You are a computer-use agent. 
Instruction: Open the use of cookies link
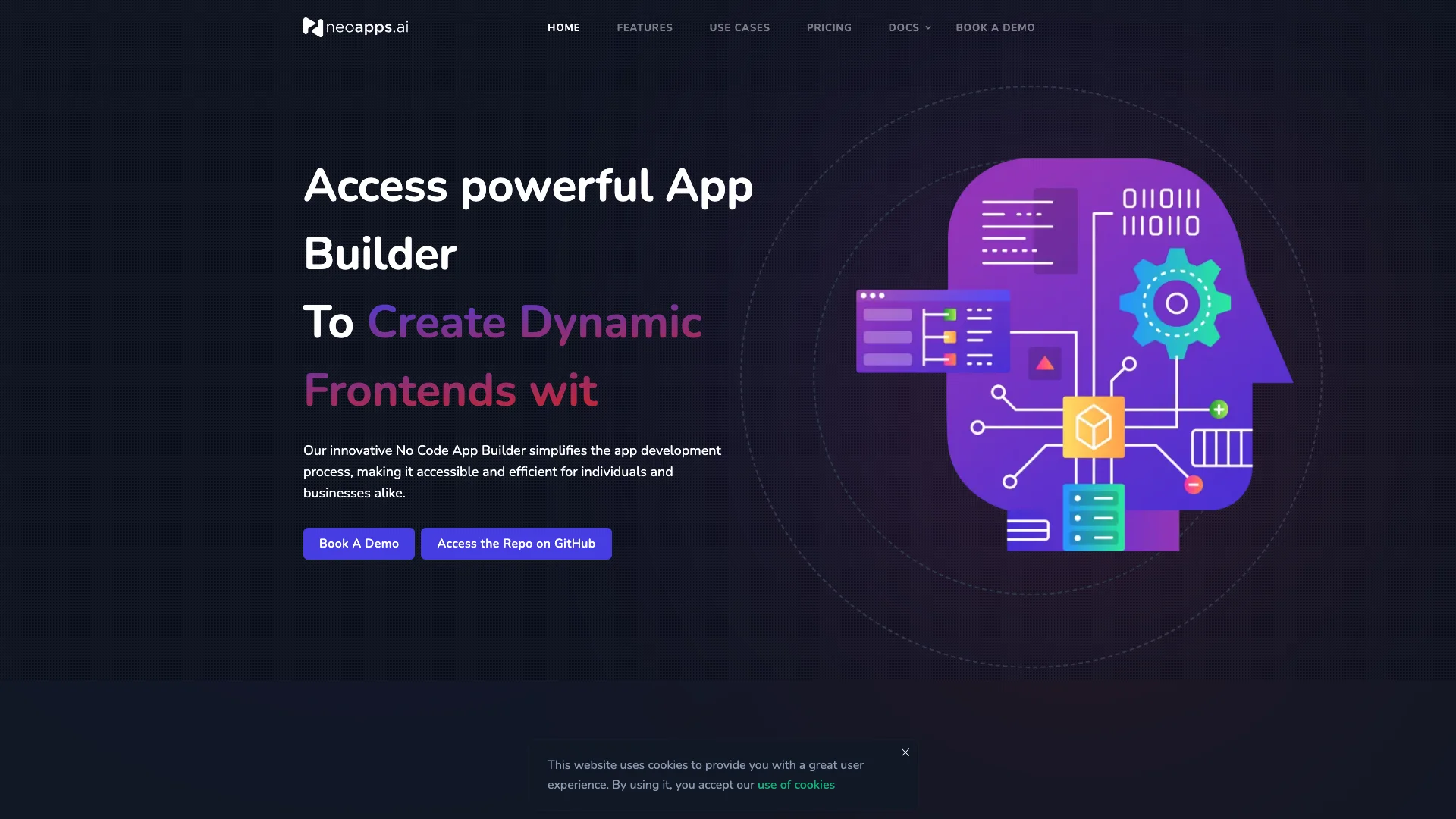[796, 784]
